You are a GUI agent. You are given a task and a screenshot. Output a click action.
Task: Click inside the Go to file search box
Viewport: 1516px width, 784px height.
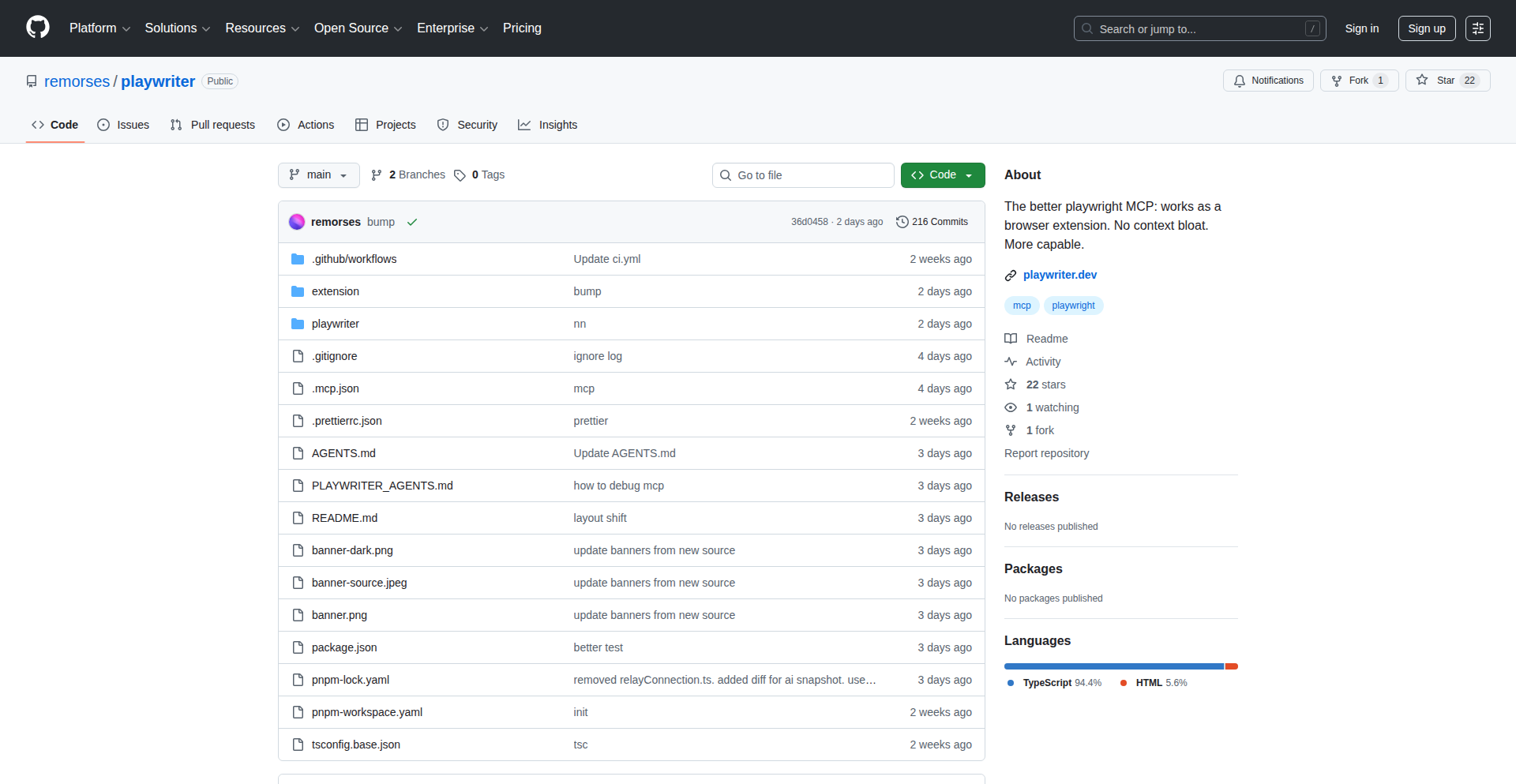(803, 174)
